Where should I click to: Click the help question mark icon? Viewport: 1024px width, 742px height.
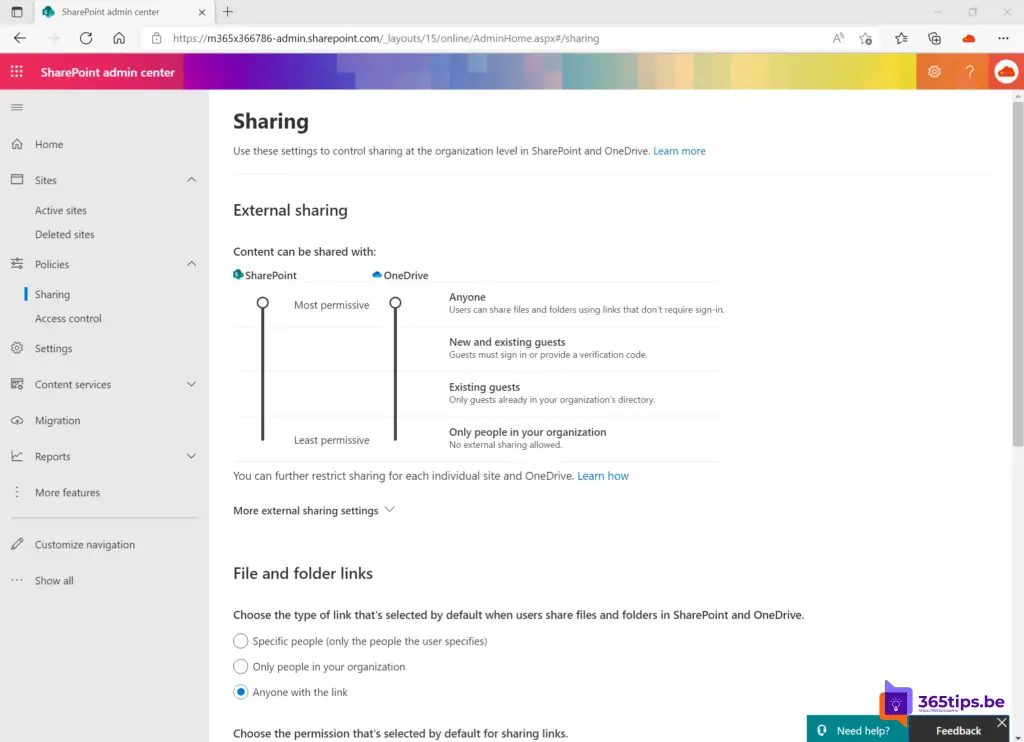click(969, 72)
